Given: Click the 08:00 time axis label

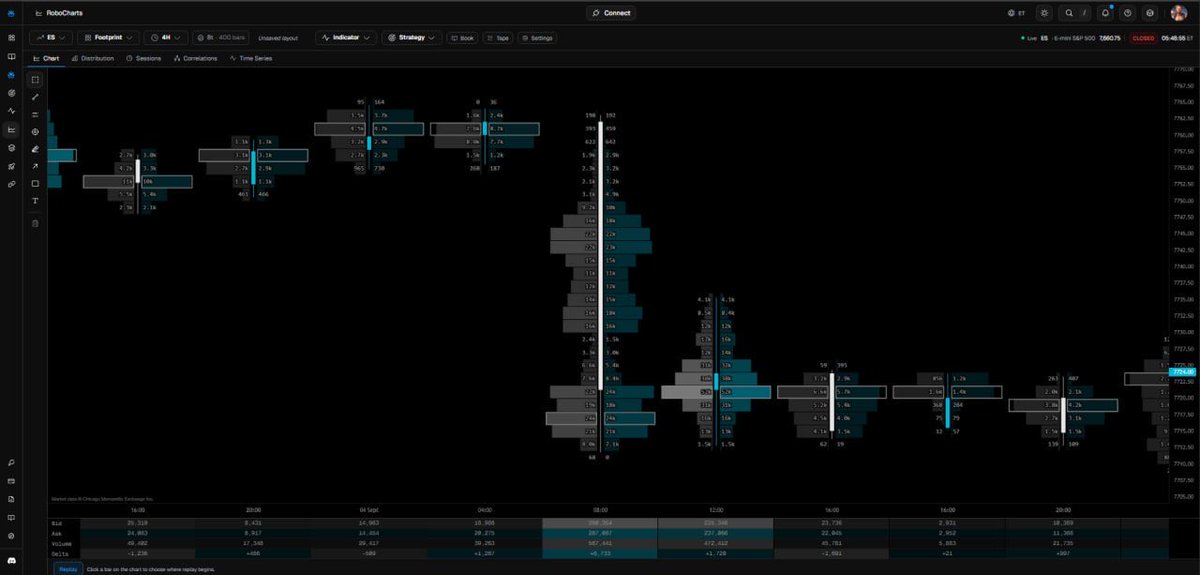Looking at the screenshot, I should (x=600, y=509).
